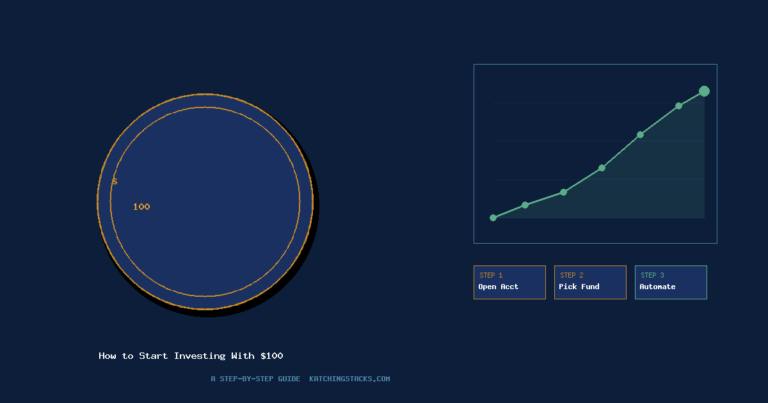The image size is (768, 403).
Task: Click the first, lowest data point on the chart line
Action: pyautogui.click(x=493, y=217)
